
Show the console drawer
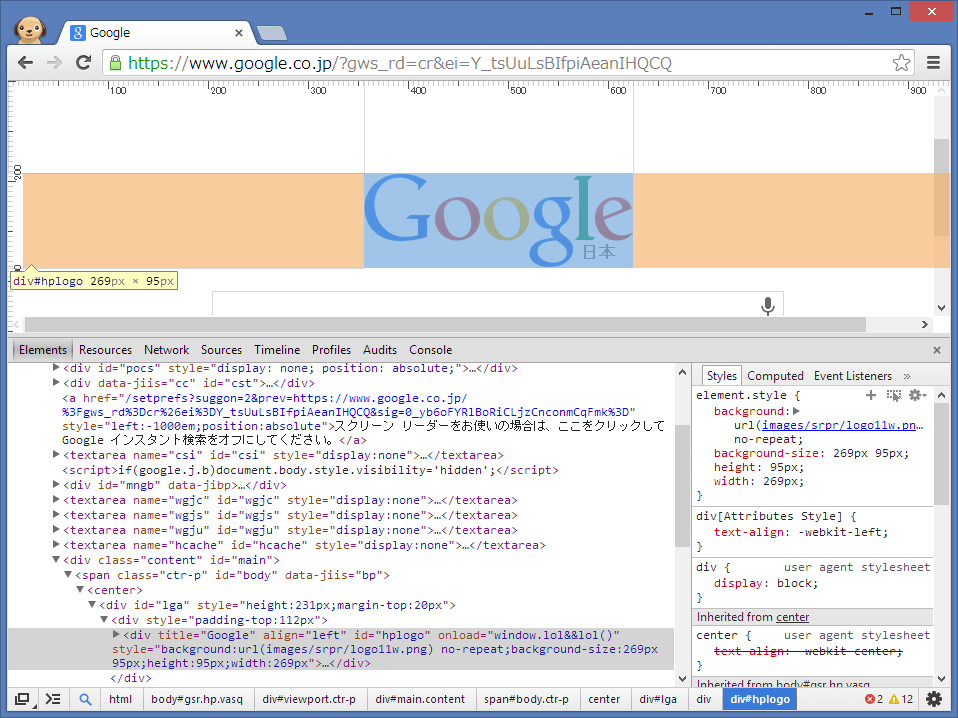[x=53, y=699]
